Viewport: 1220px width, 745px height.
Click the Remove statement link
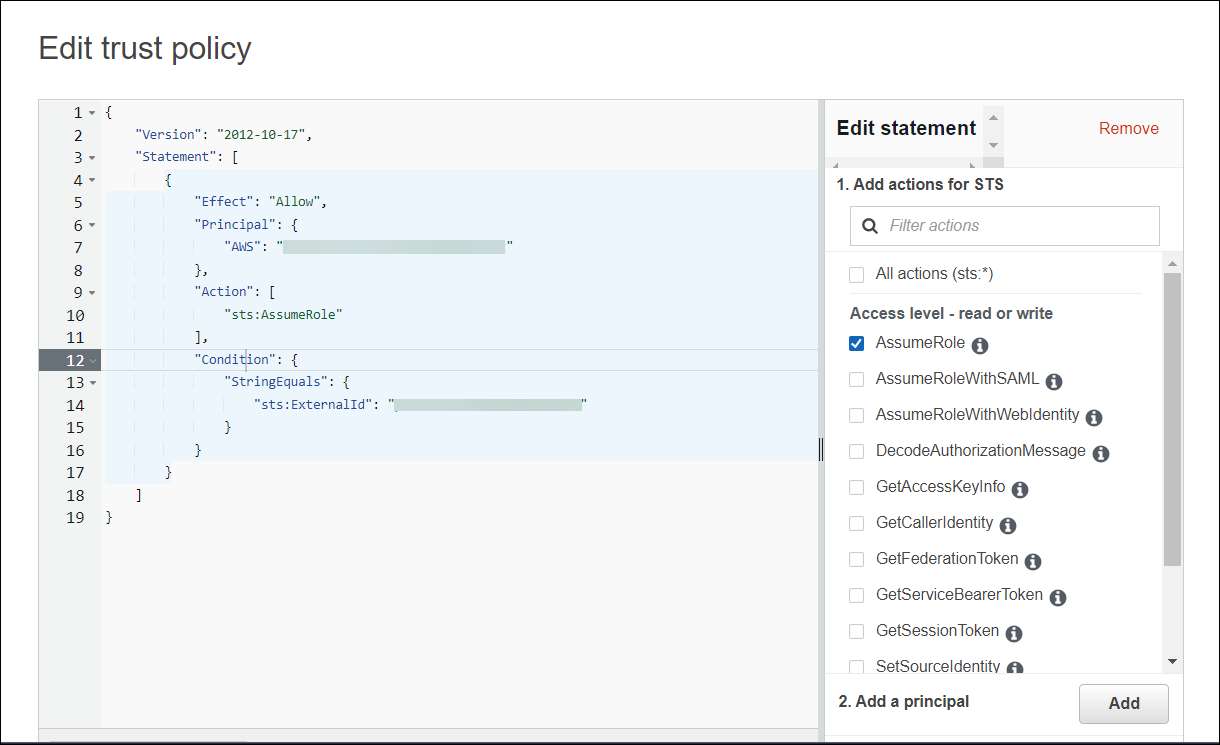[x=1129, y=128]
